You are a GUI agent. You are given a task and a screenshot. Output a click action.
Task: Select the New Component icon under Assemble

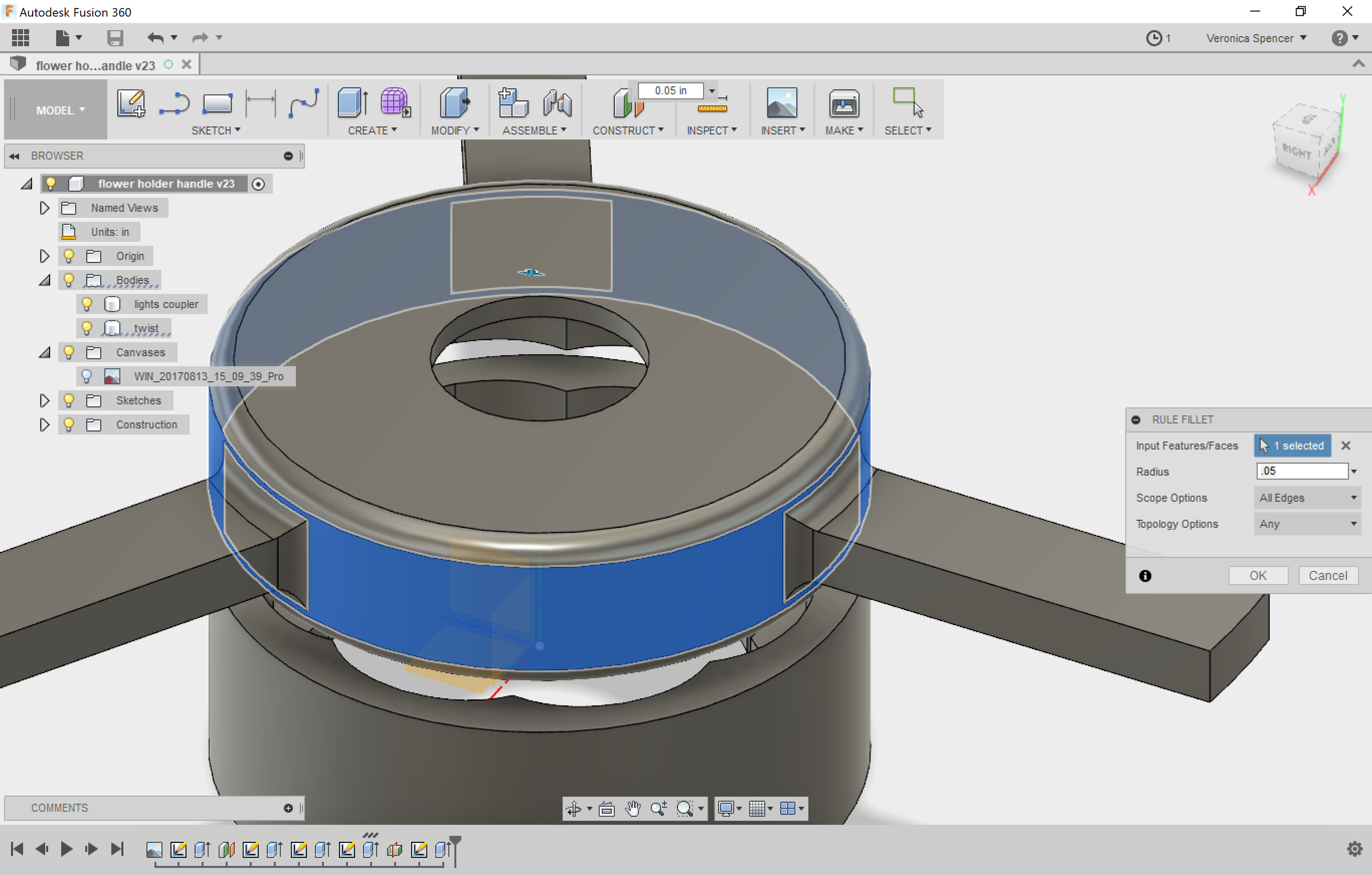(x=513, y=104)
